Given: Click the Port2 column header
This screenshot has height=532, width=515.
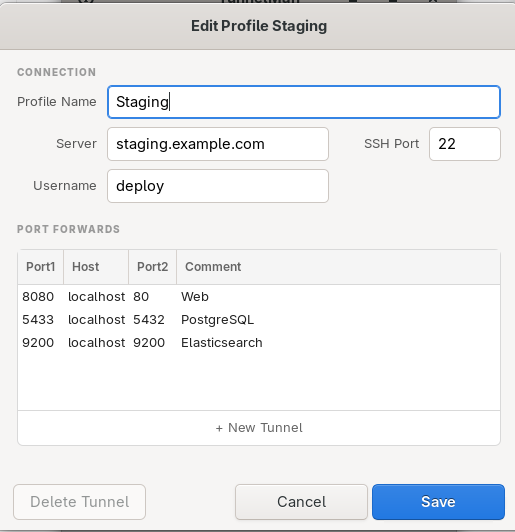Looking at the screenshot, I should pyautogui.click(x=153, y=267).
